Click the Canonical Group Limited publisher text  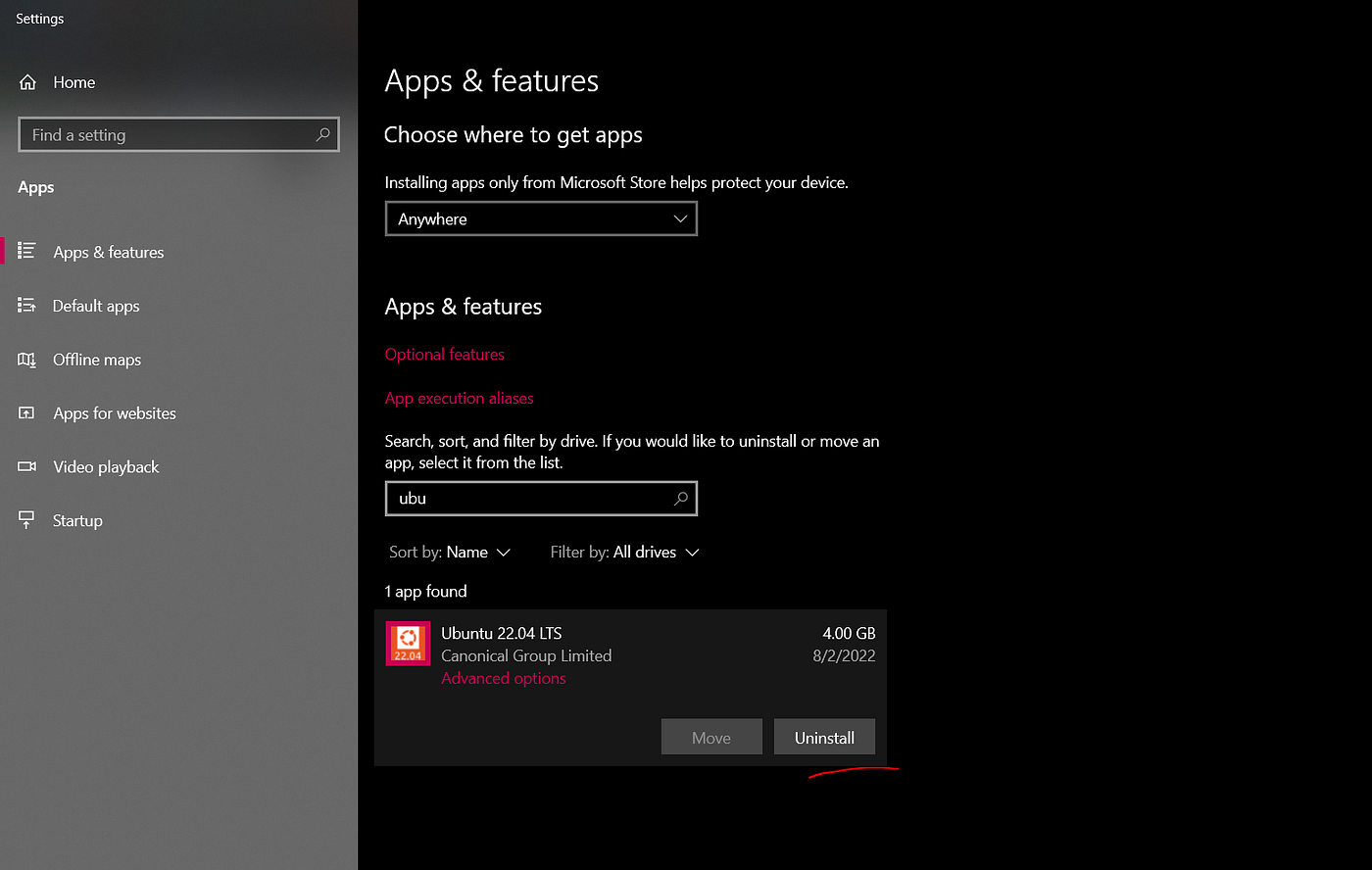pos(526,655)
